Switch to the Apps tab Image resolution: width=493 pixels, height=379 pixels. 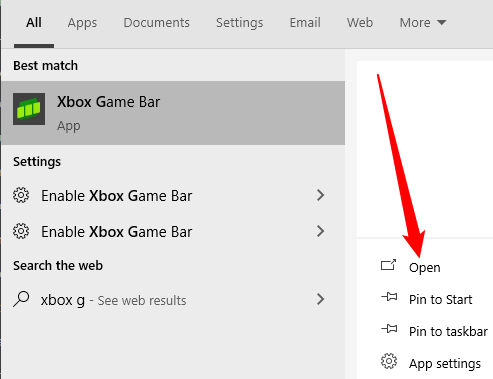[82, 23]
